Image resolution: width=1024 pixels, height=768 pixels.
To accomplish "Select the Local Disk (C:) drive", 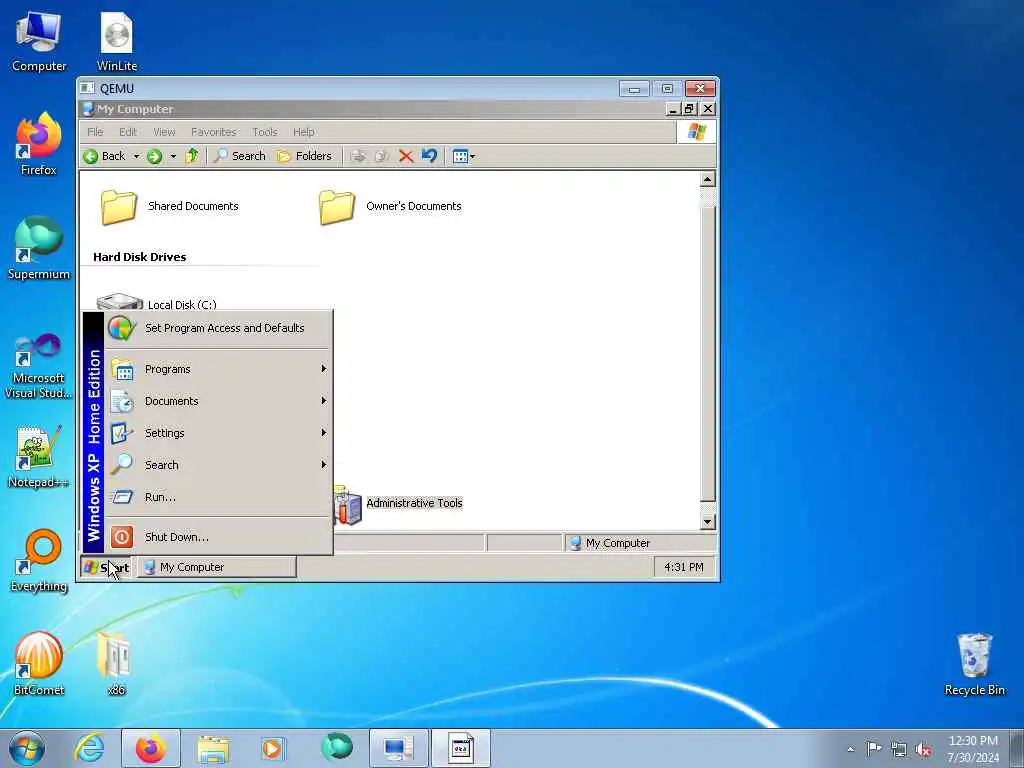I will 157,303.
